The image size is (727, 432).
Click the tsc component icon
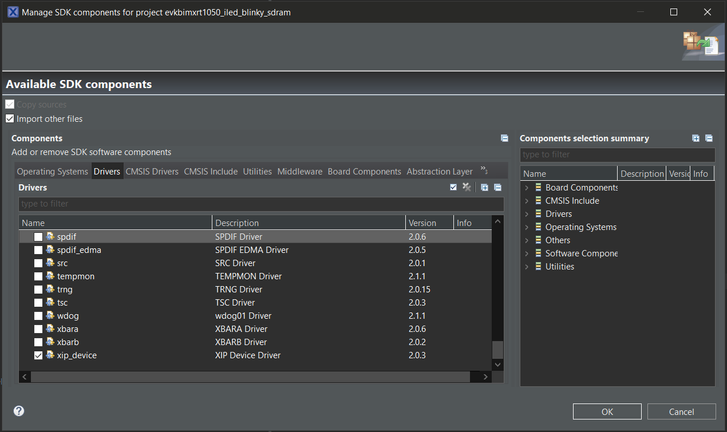(x=50, y=302)
